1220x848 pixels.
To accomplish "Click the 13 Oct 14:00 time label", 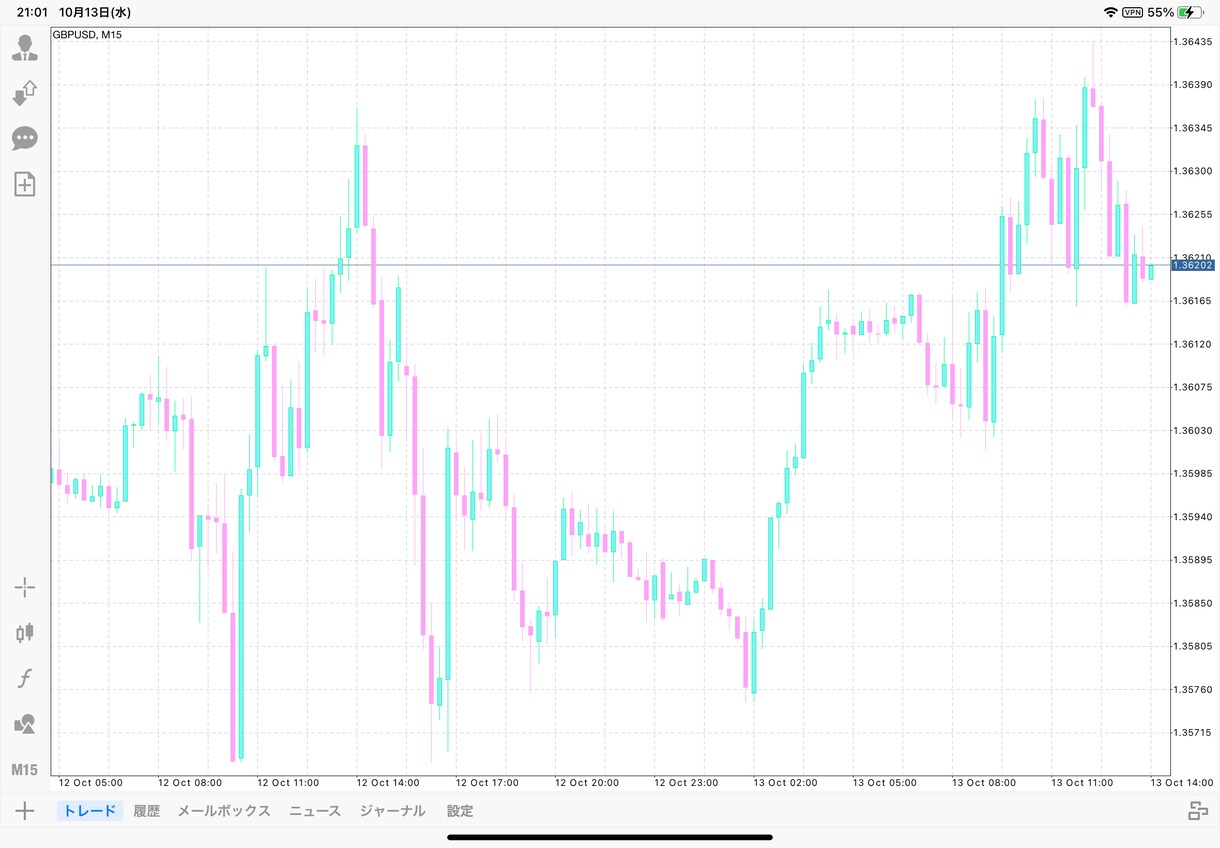I will 1183,783.
